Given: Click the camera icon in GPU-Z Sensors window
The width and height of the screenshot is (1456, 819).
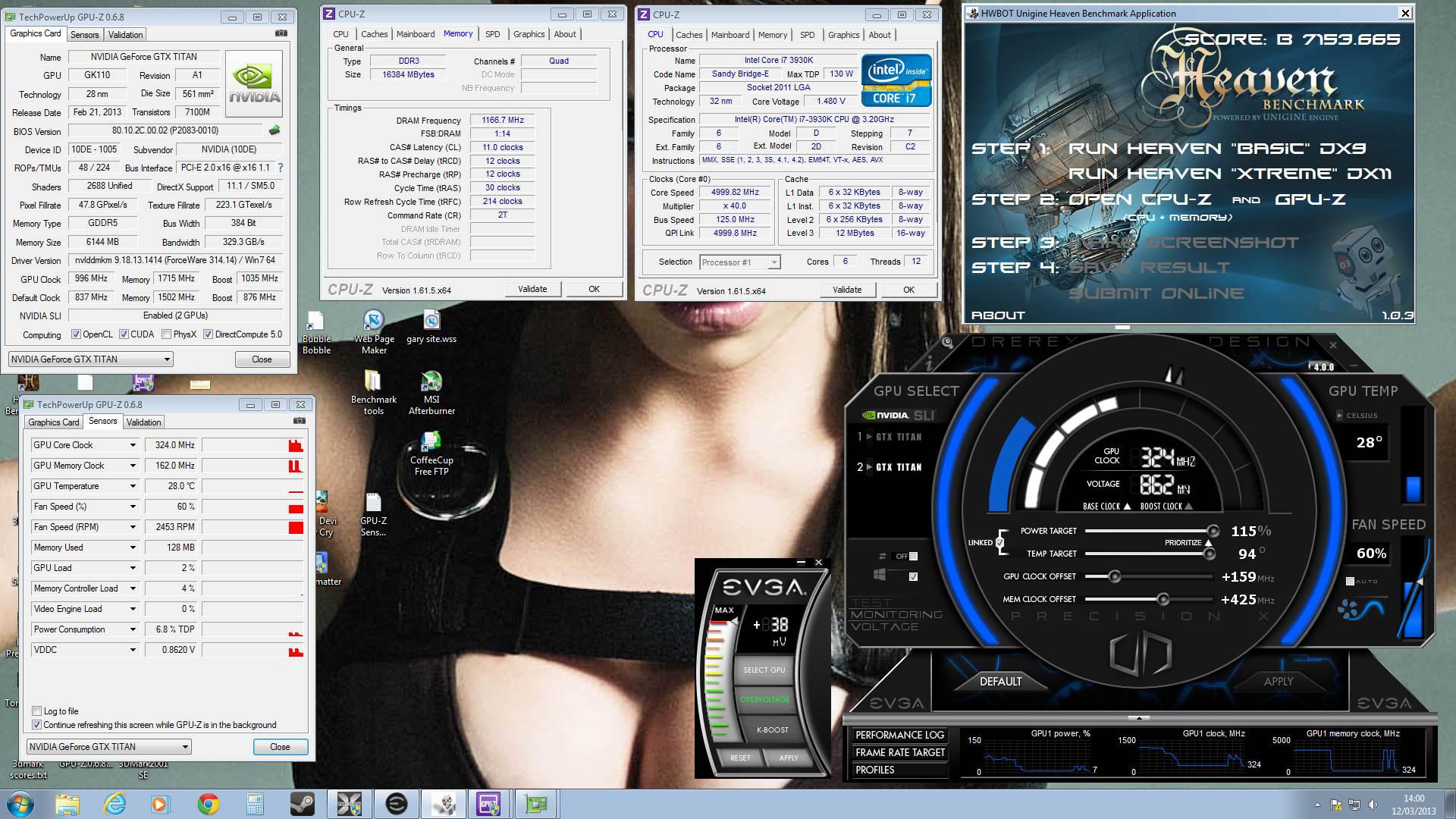Looking at the screenshot, I should [x=300, y=421].
